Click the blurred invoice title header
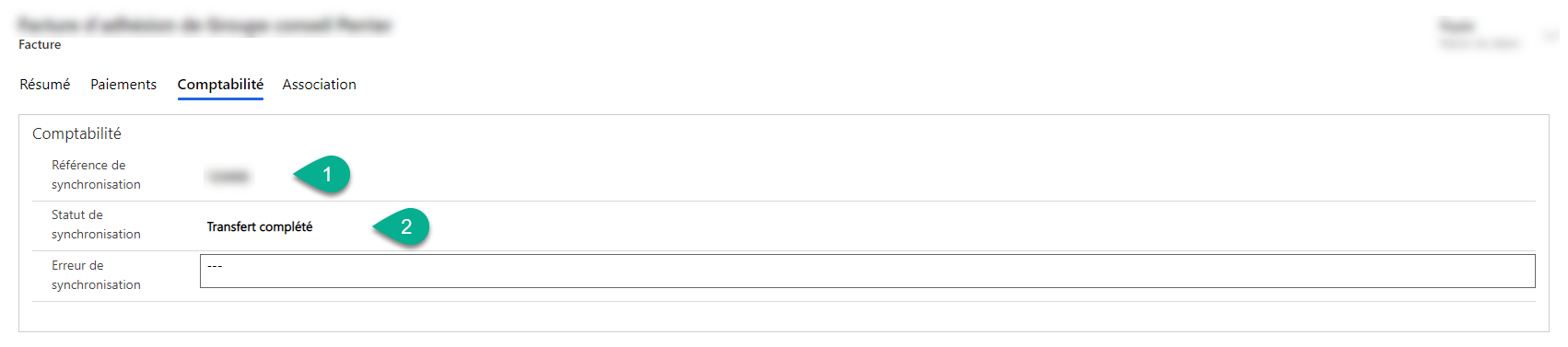1568x347 pixels. [x=205, y=25]
